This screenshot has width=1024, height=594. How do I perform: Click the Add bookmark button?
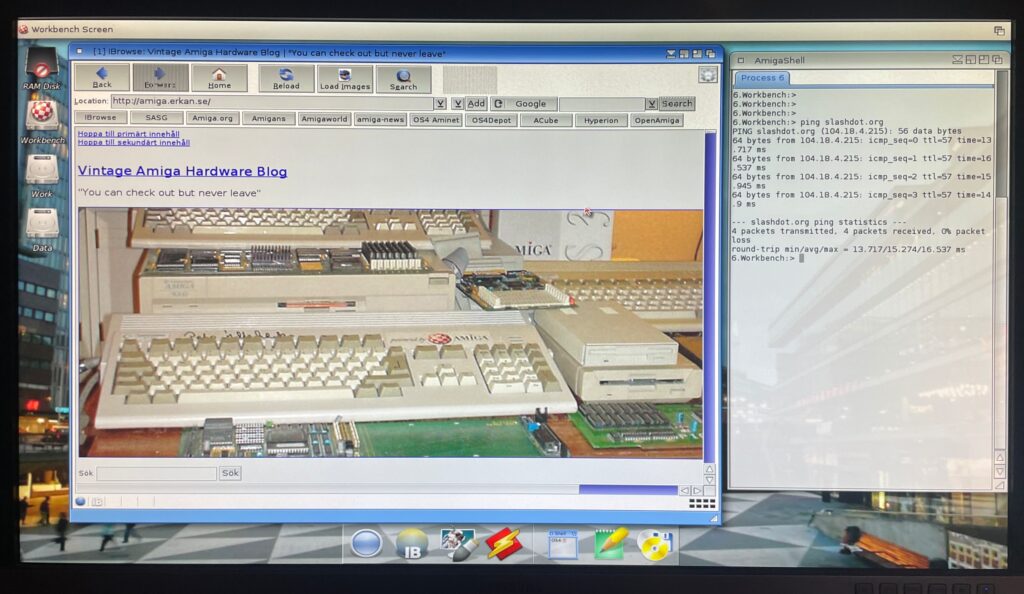pyautogui.click(x=476, y=103)
